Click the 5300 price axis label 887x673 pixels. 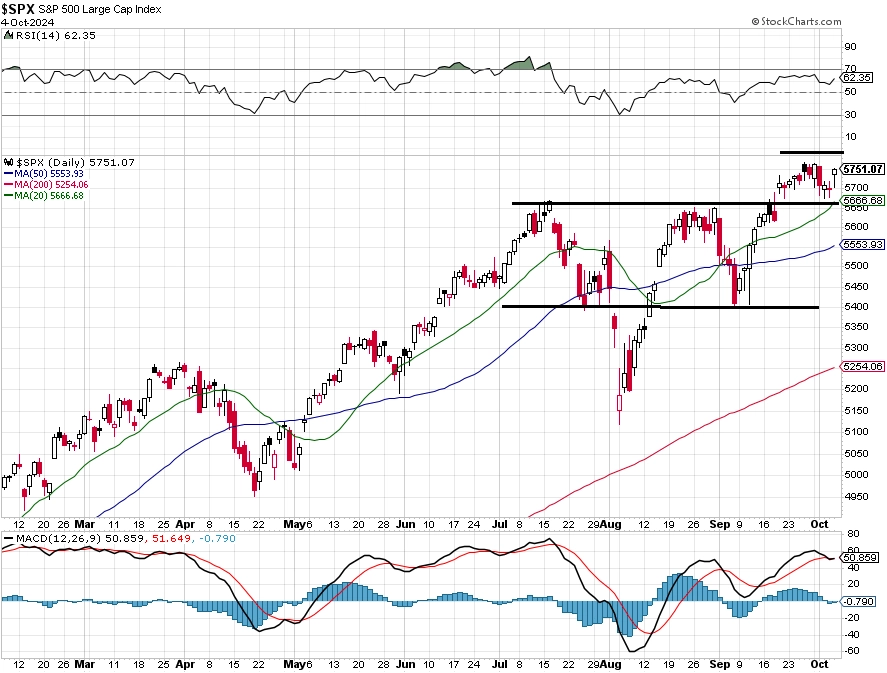856,348
